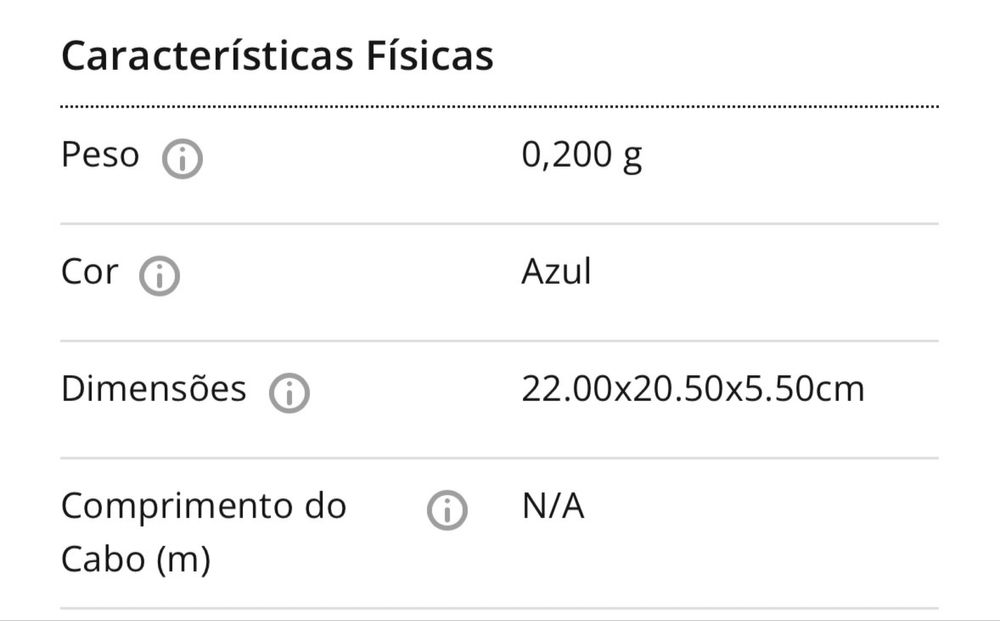Click the N/A cable length value
Viewport: 1000px width, 621px height.
pos(552,506)
